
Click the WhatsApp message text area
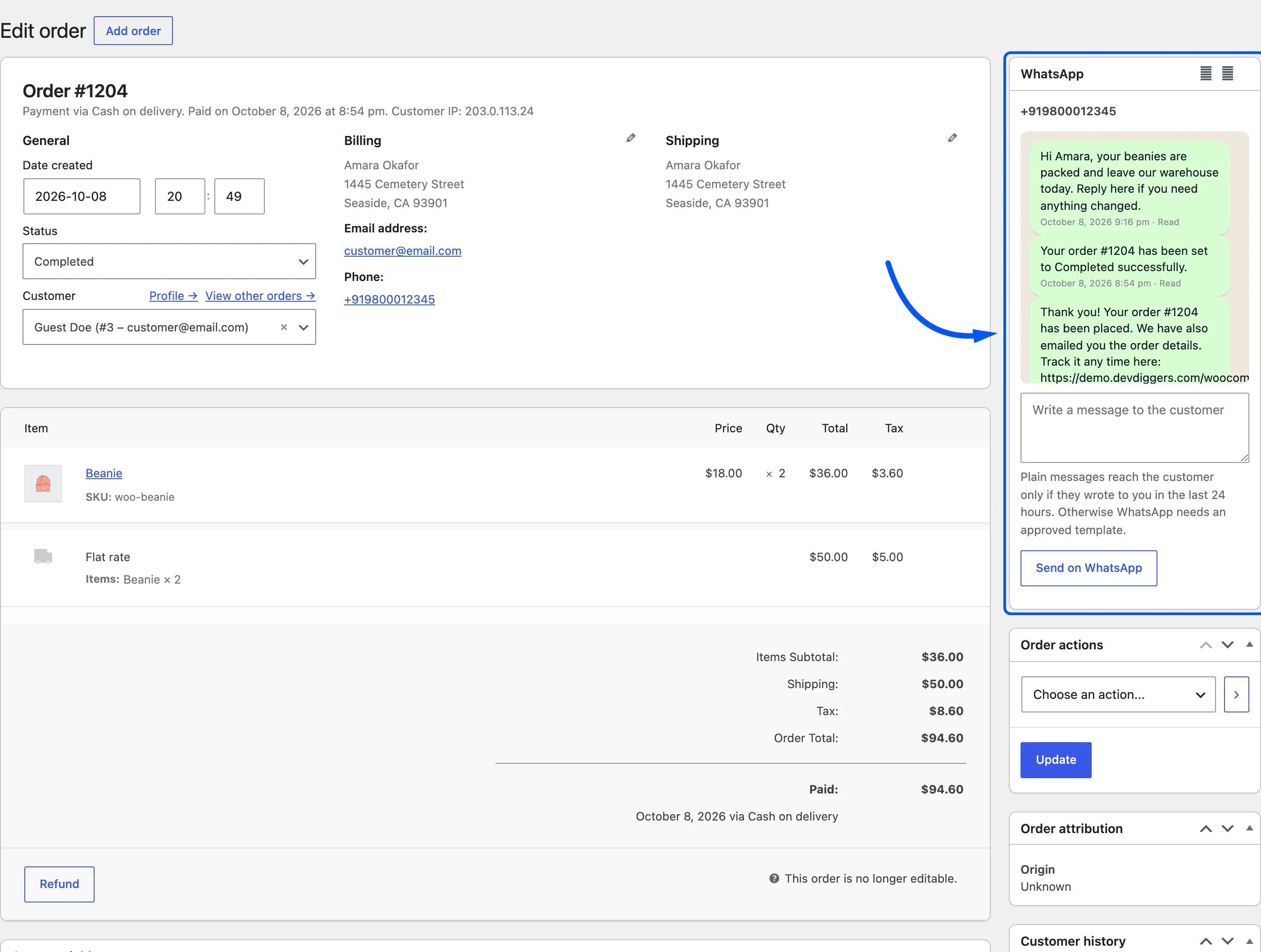tap(1134, 427)
